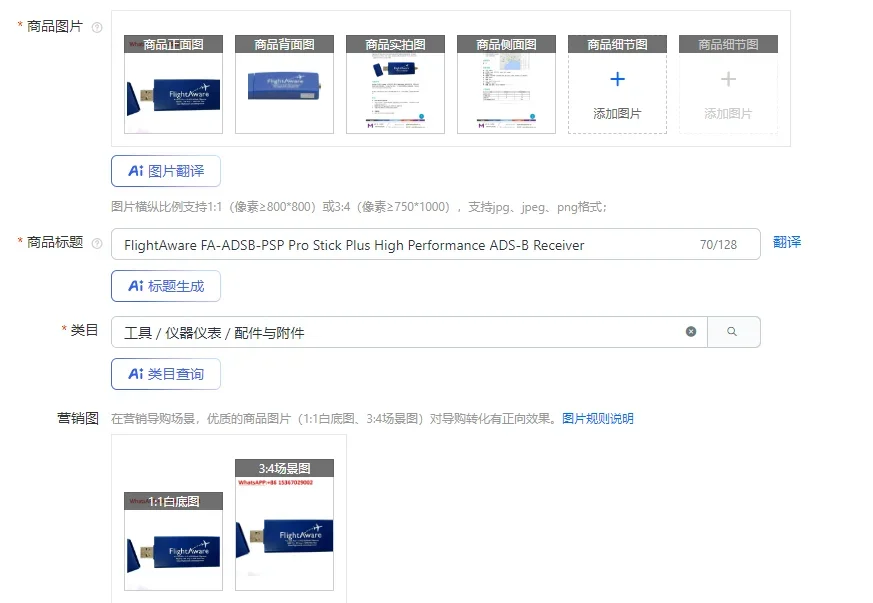Select the 商品侧面图 thumbnail
This screenshot has width=873, height=603.
pyautogui.click(x=506, y=85)
